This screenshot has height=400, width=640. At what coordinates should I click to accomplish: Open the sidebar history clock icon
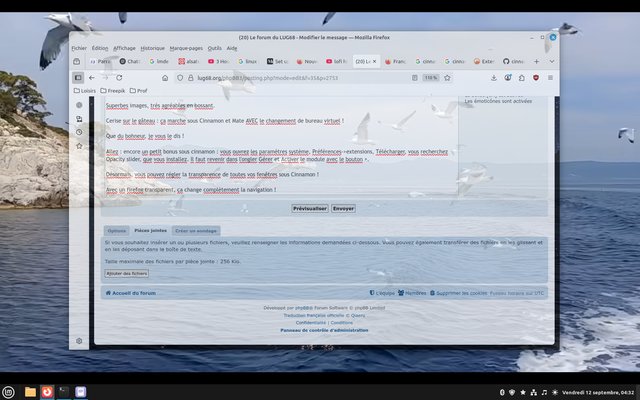click(79, 132)
